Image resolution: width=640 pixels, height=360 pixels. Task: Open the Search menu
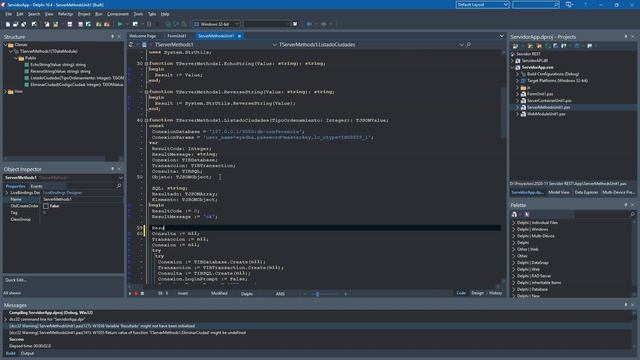(x=34, y=14)
